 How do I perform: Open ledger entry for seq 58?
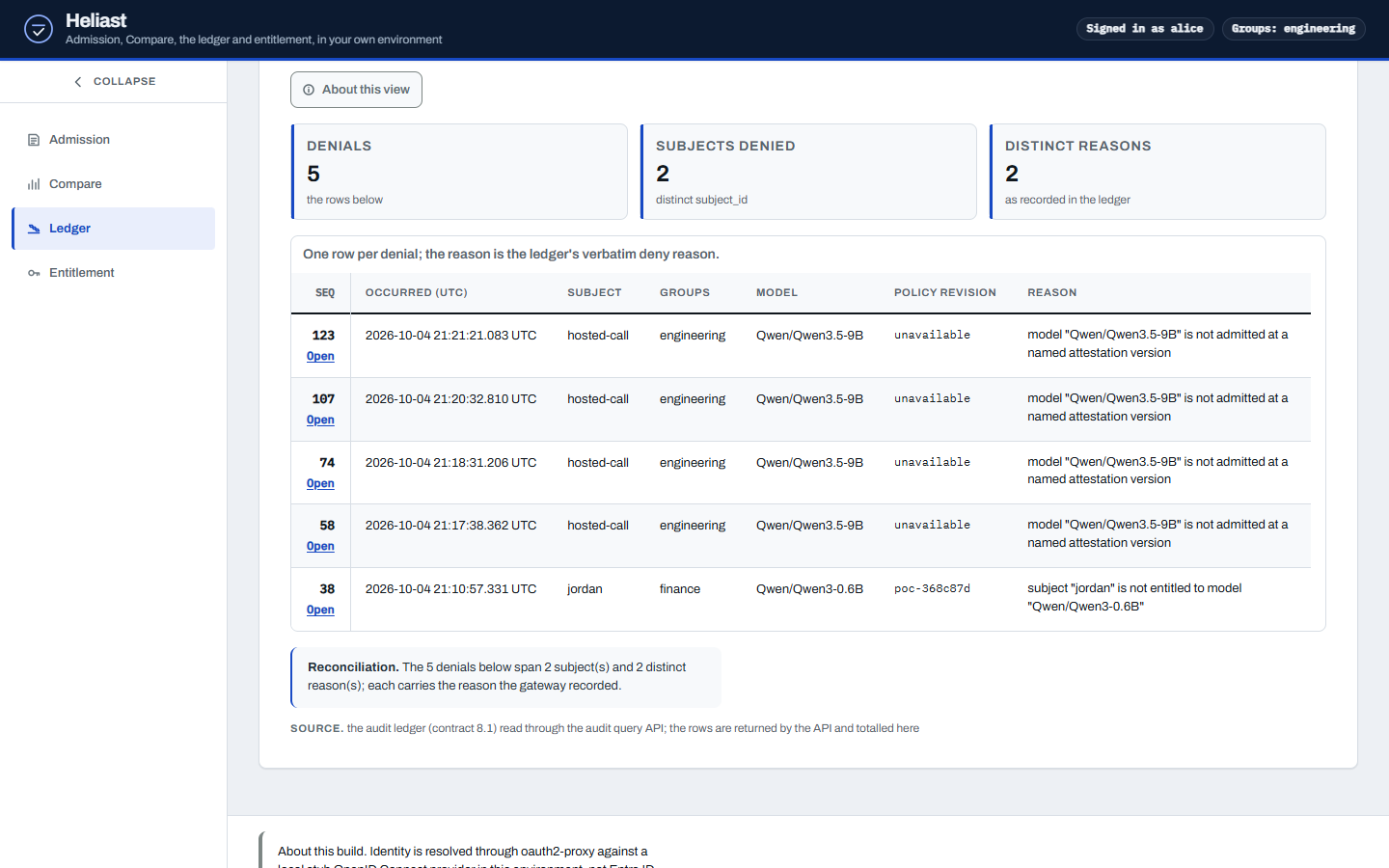[x=320, y=546]
